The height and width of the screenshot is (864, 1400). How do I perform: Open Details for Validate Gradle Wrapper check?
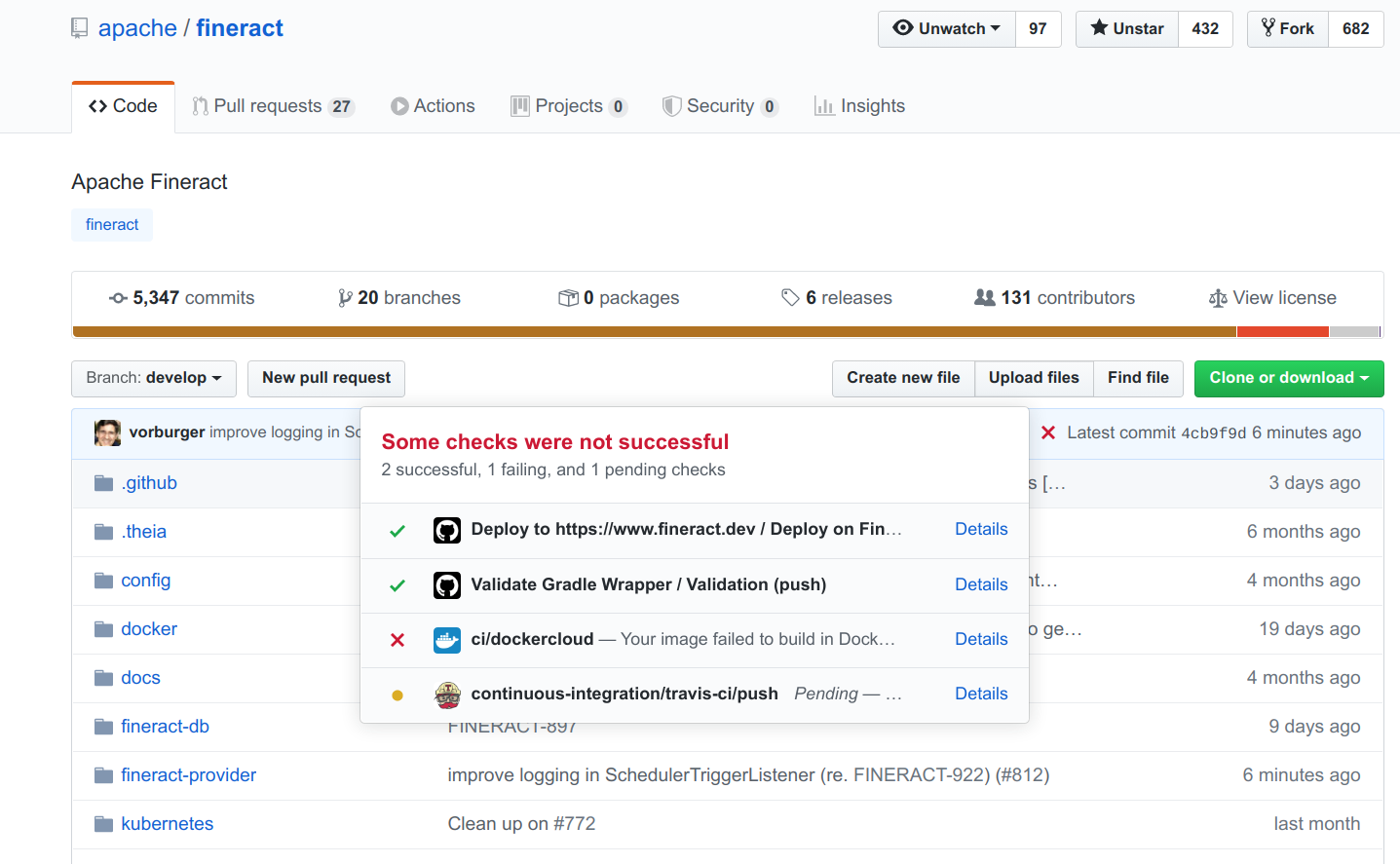click(981, 584)
